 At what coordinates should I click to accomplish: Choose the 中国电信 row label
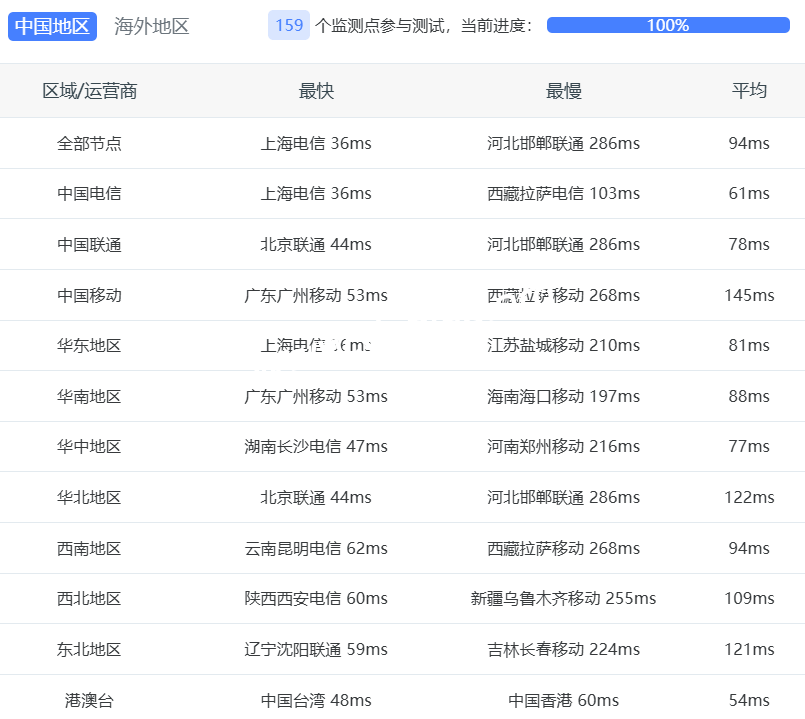click(90, 193)
